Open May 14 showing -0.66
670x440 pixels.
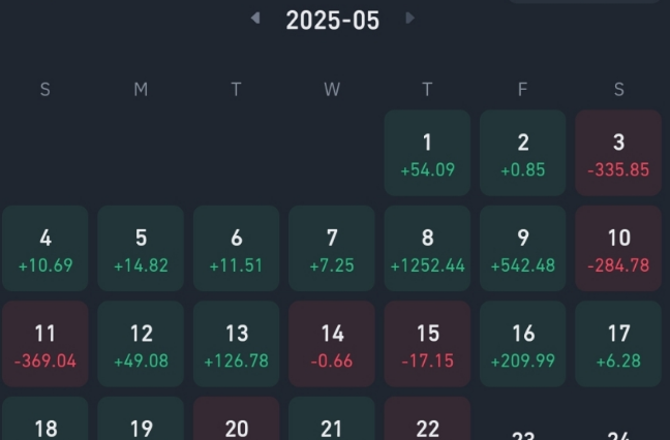click(332, 345)
